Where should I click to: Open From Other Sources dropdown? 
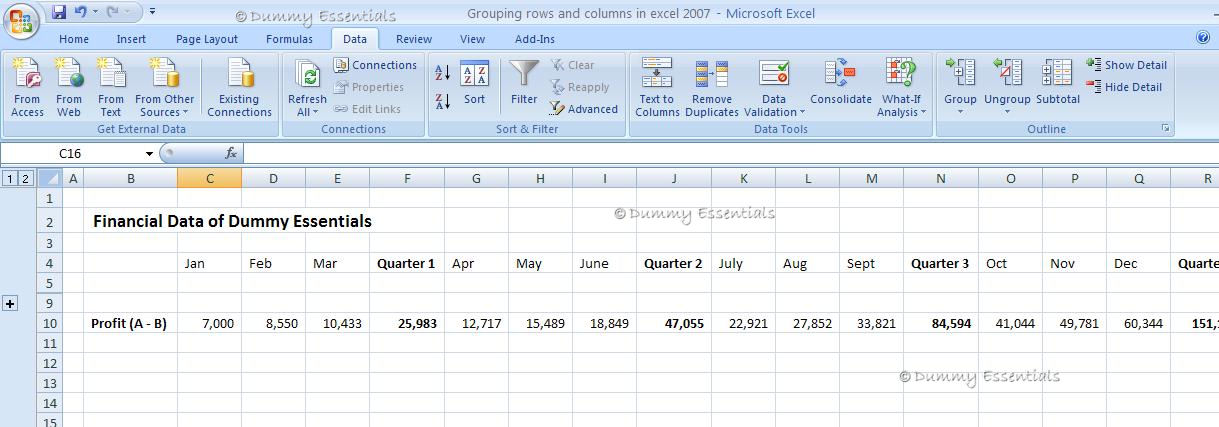(x=165, y=87)
